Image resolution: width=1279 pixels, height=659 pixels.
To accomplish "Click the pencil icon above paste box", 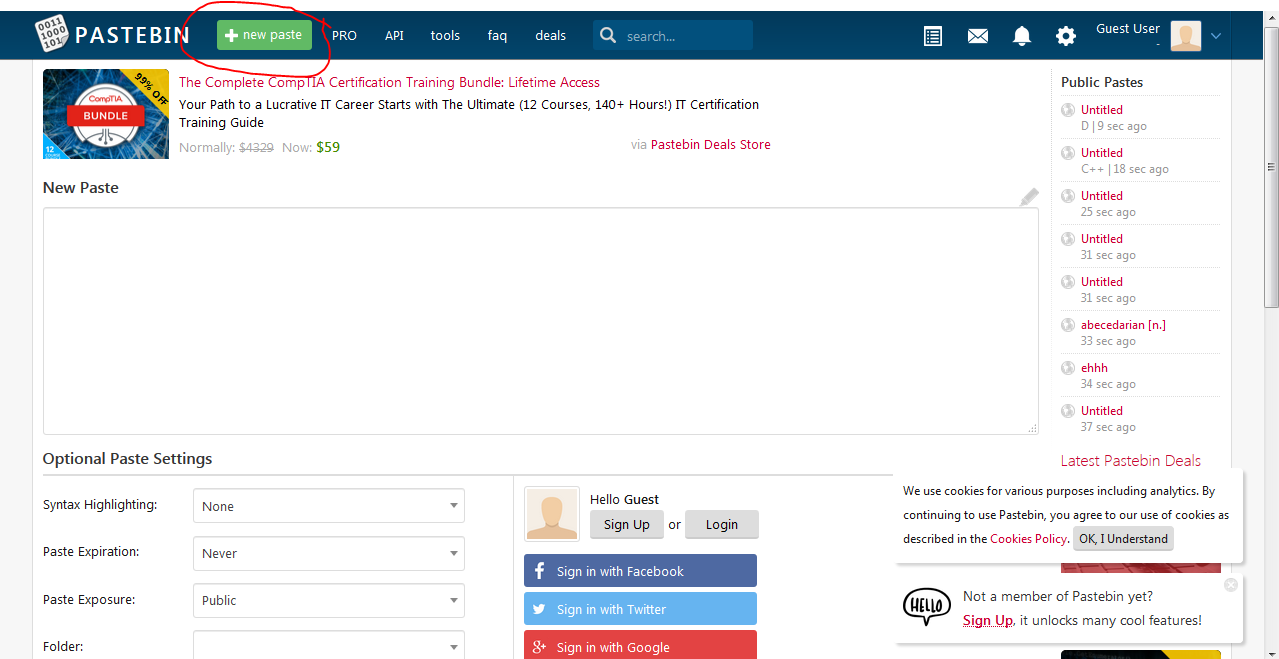I will 1029,197.
